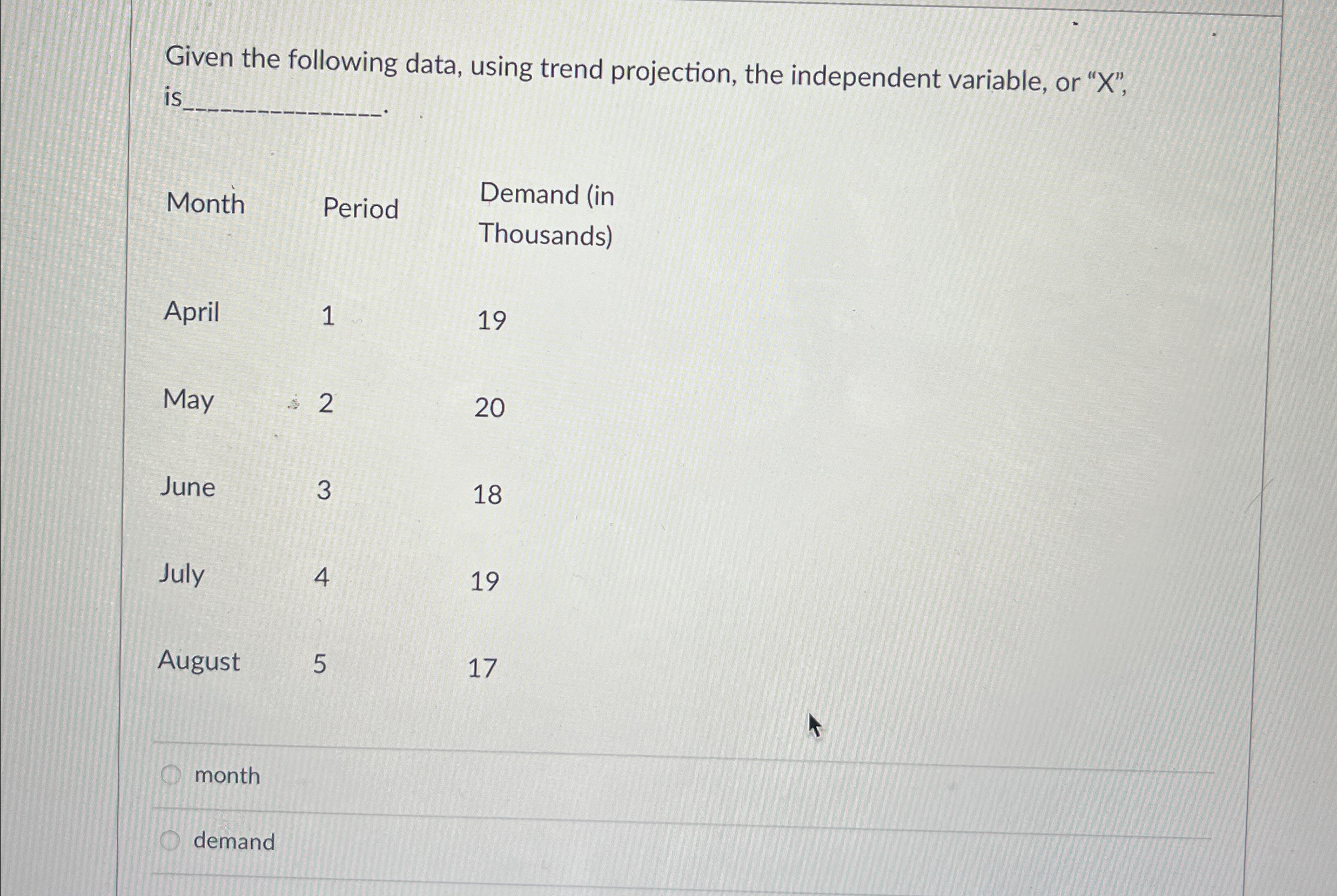
Task: Click the demand answer option label
Action: [234, 841]
